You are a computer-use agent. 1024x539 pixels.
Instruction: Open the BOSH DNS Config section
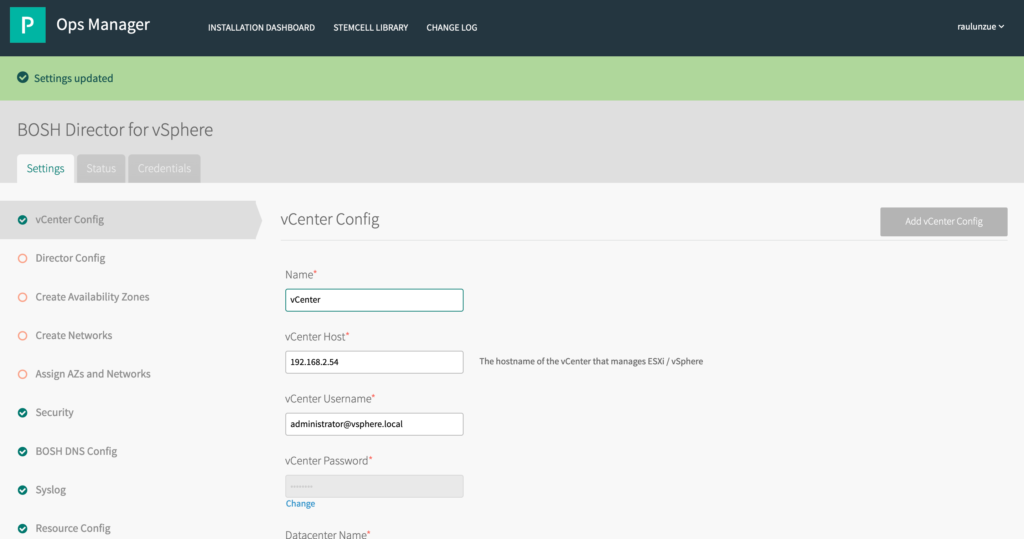click(76, 451)
